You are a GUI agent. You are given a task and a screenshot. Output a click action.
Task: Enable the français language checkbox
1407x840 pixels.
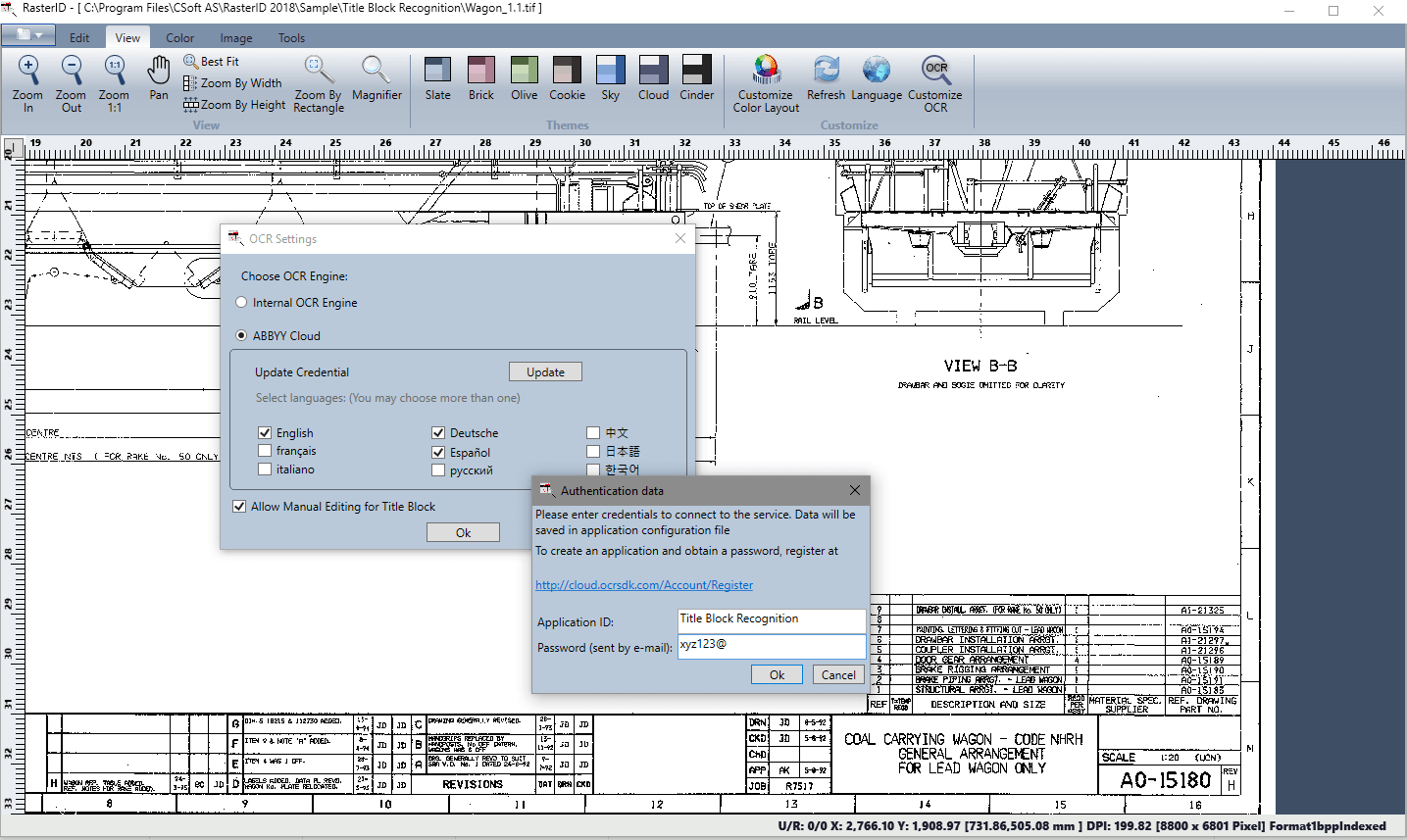point(265,451)
